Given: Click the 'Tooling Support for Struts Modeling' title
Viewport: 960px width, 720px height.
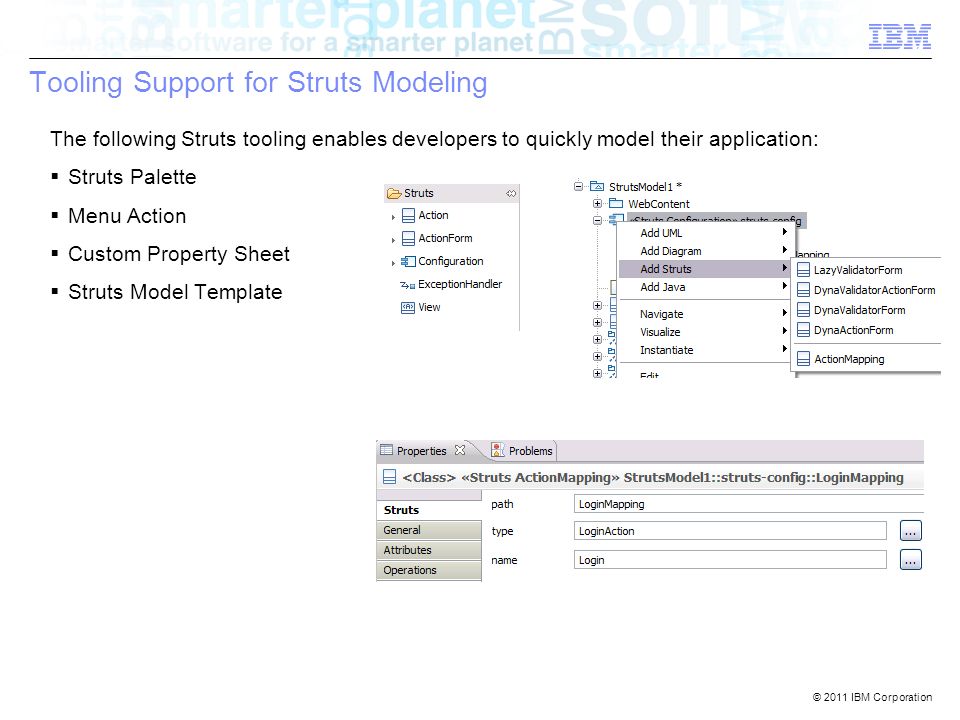Looking at the screenshot, I should 258,83.
